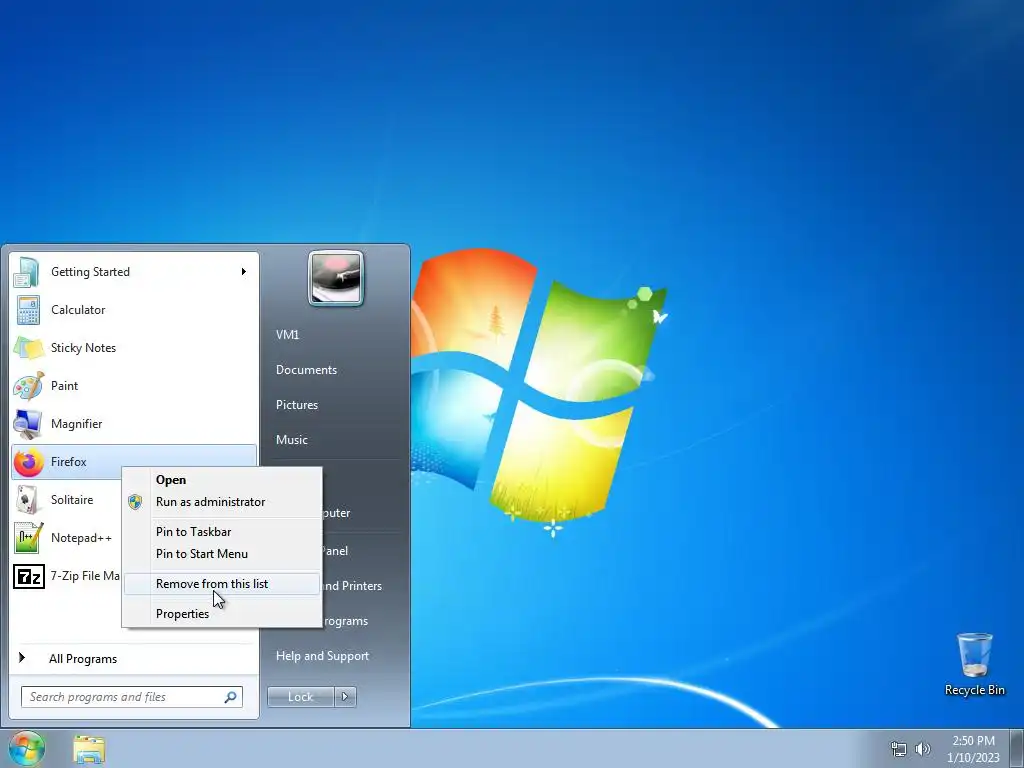The height and width of the screenshot is (768, 1024).
Task: Choose Pin to Start Menu
Action: click(x=222, y=554)
